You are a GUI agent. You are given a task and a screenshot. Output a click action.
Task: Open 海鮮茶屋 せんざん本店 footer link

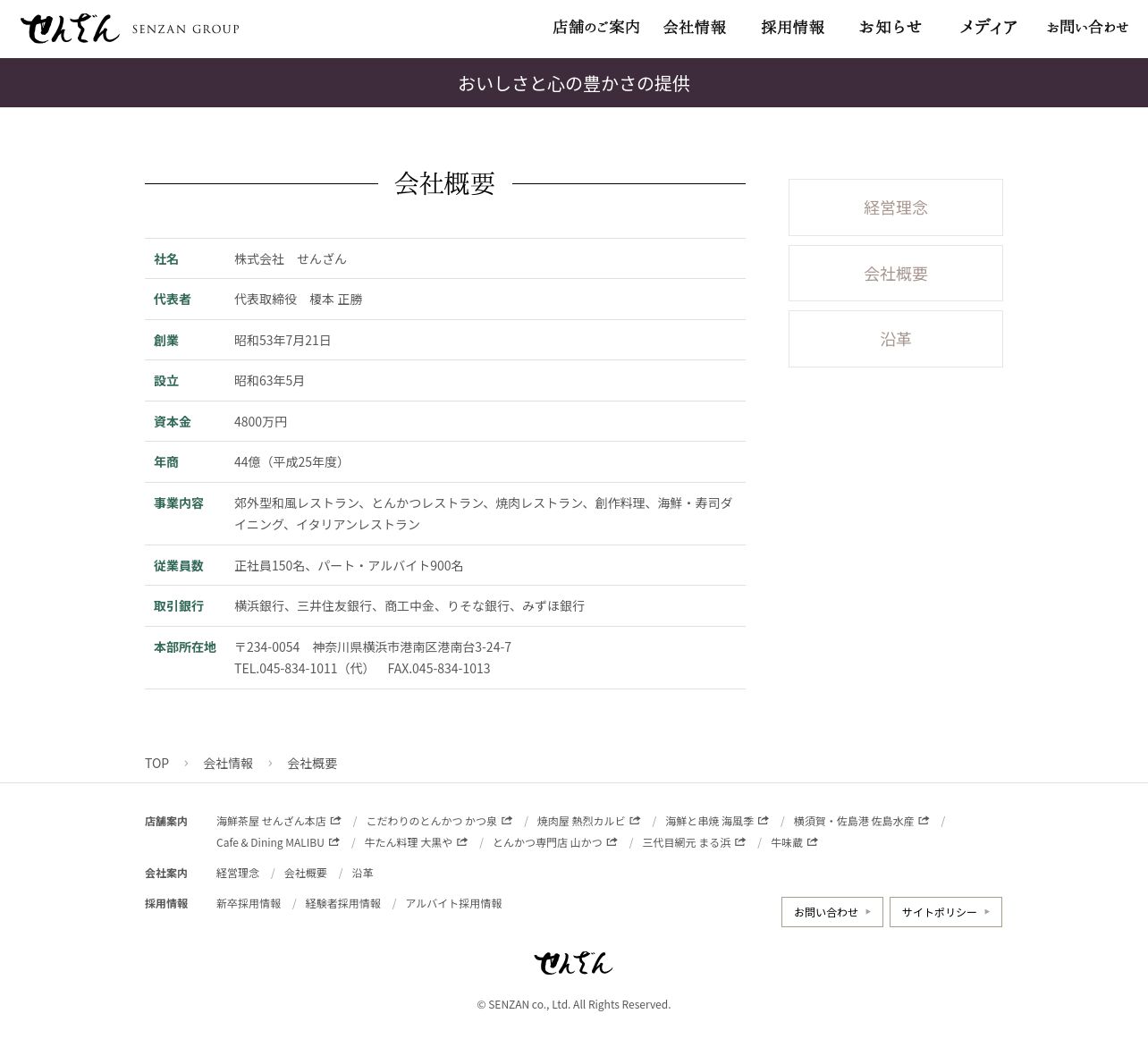[271, 821]
